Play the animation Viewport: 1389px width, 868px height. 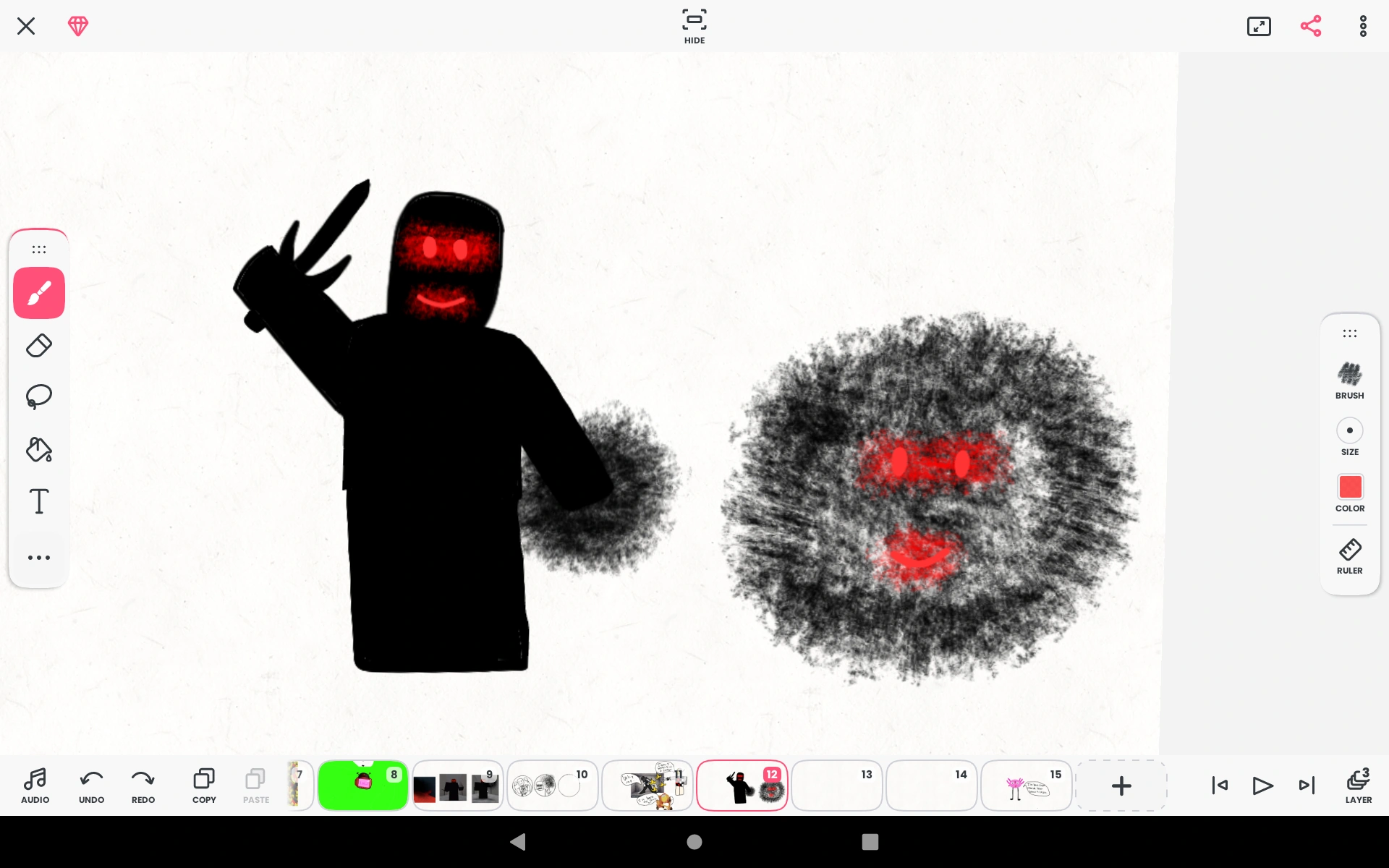click(x=1262, y=786)
